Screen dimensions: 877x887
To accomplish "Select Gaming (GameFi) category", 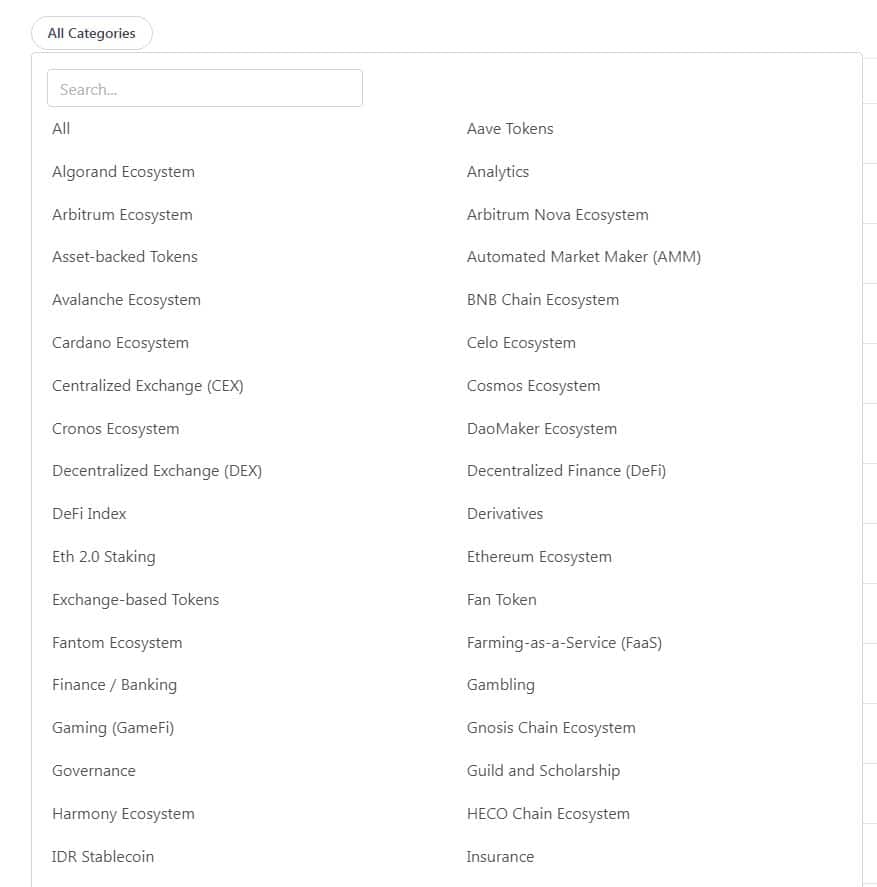I will [x=113, y=727].
